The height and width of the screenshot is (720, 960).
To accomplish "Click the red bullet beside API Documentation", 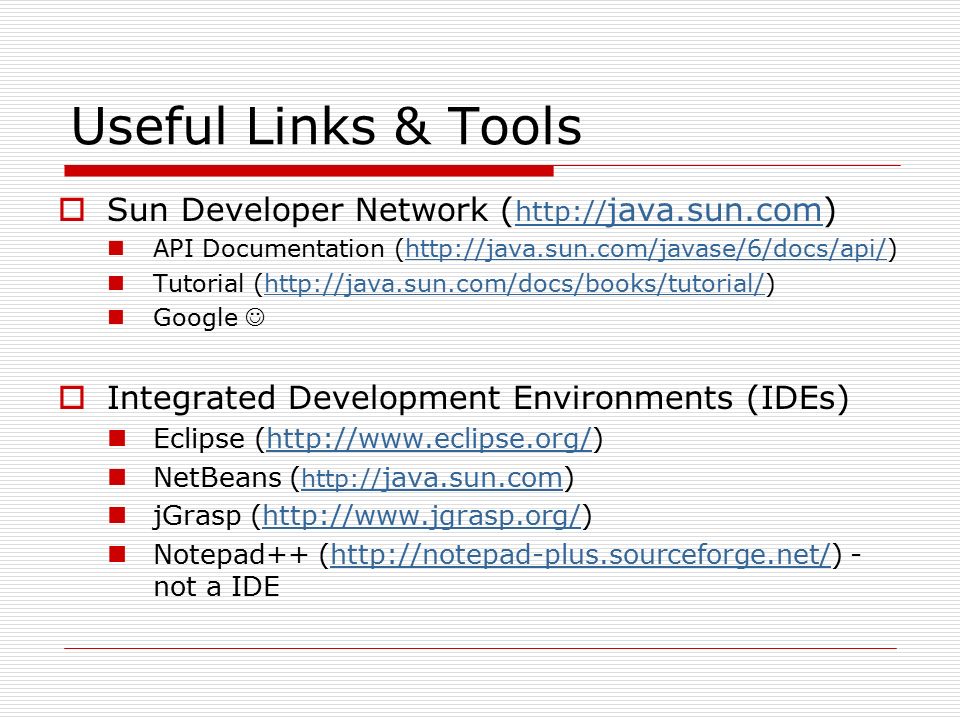I will (116, 248).
